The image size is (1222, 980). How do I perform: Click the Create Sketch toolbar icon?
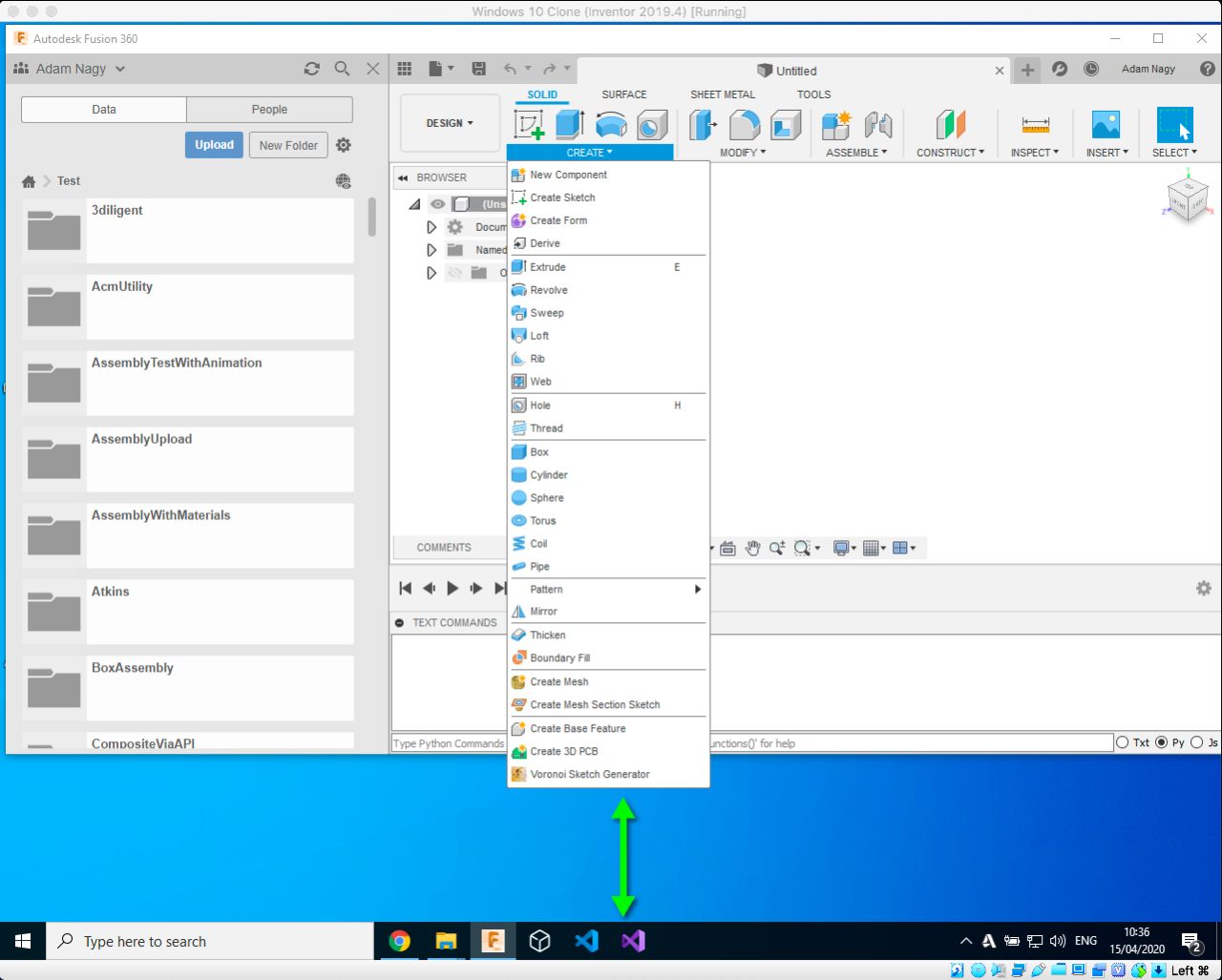(529, 125)
